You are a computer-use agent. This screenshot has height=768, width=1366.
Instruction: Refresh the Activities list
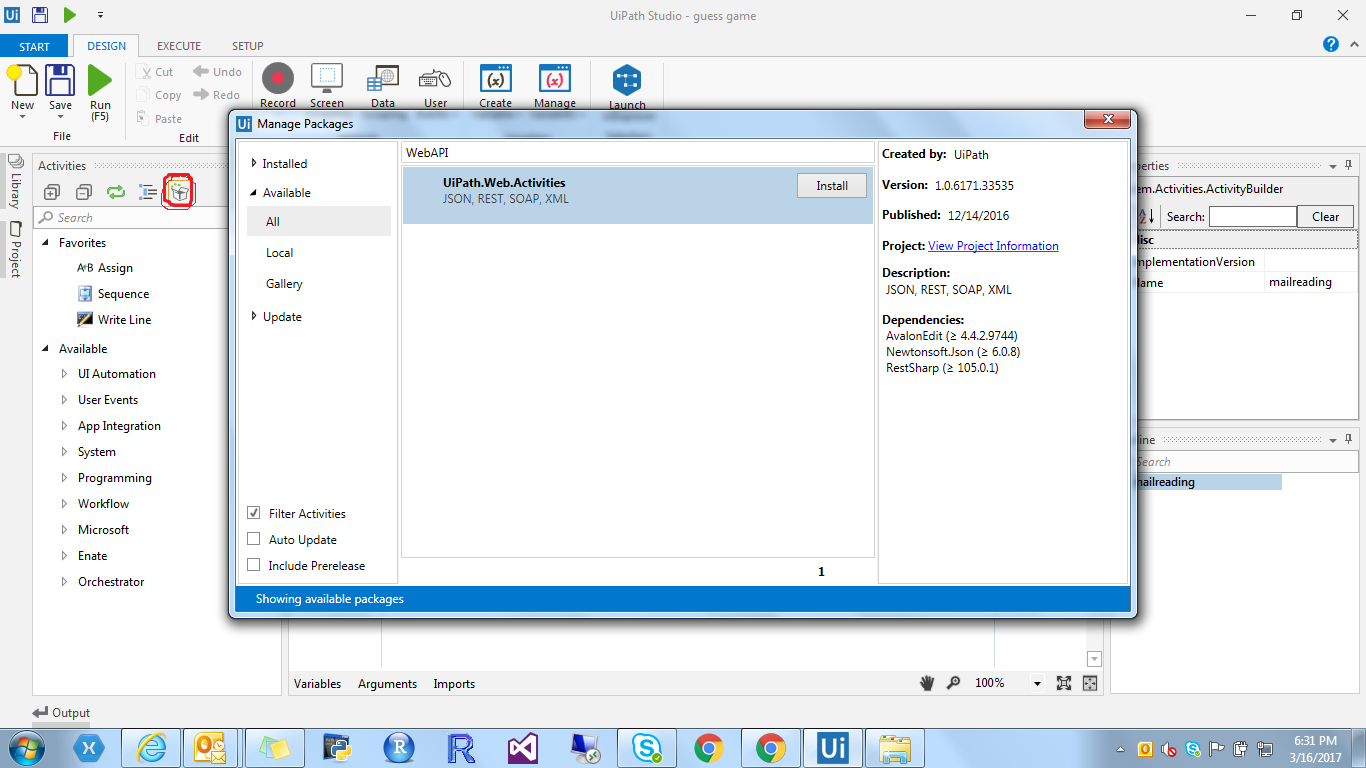click(x=116, y=191)
